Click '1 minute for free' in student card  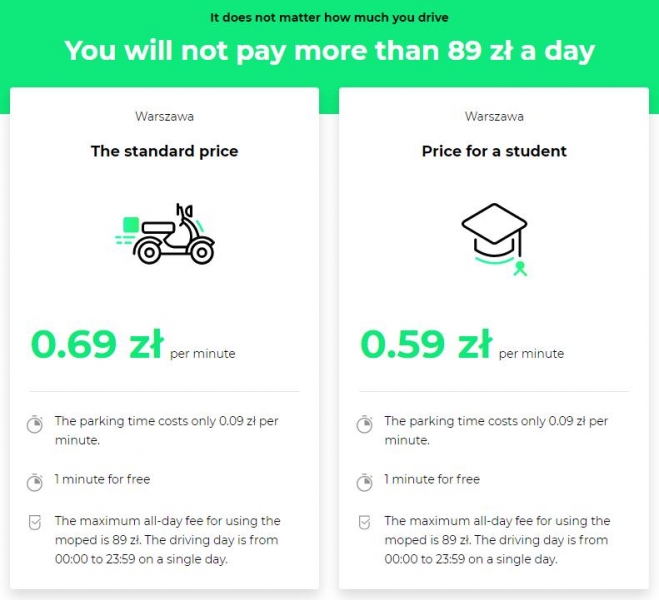(x=432, y=479)
